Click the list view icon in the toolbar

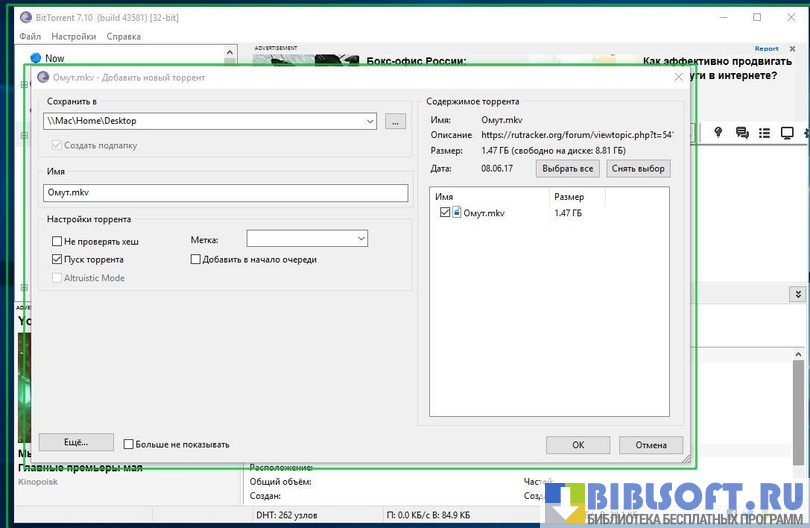click(x=765, y=133)
